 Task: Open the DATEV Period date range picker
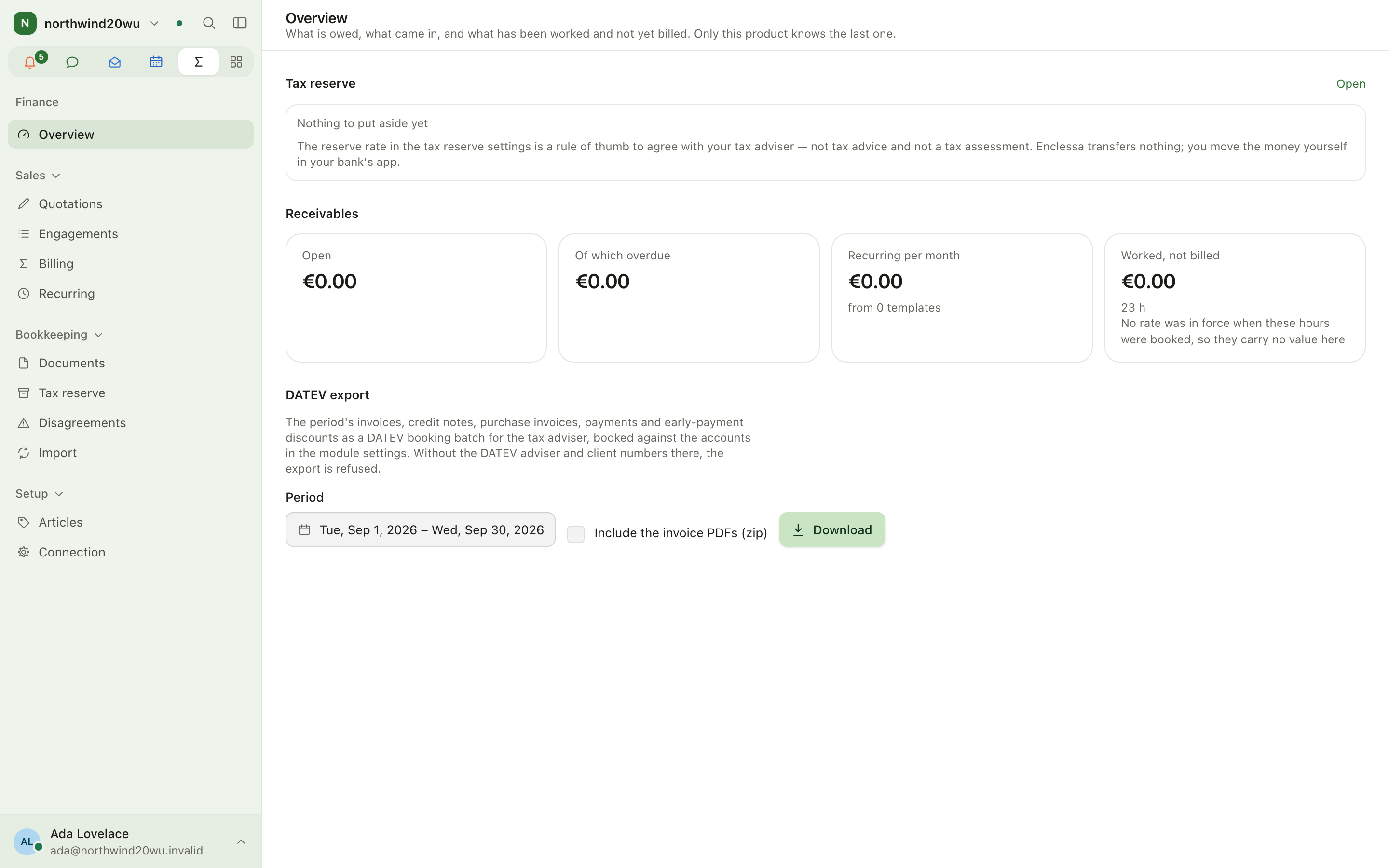coord(420,529)
